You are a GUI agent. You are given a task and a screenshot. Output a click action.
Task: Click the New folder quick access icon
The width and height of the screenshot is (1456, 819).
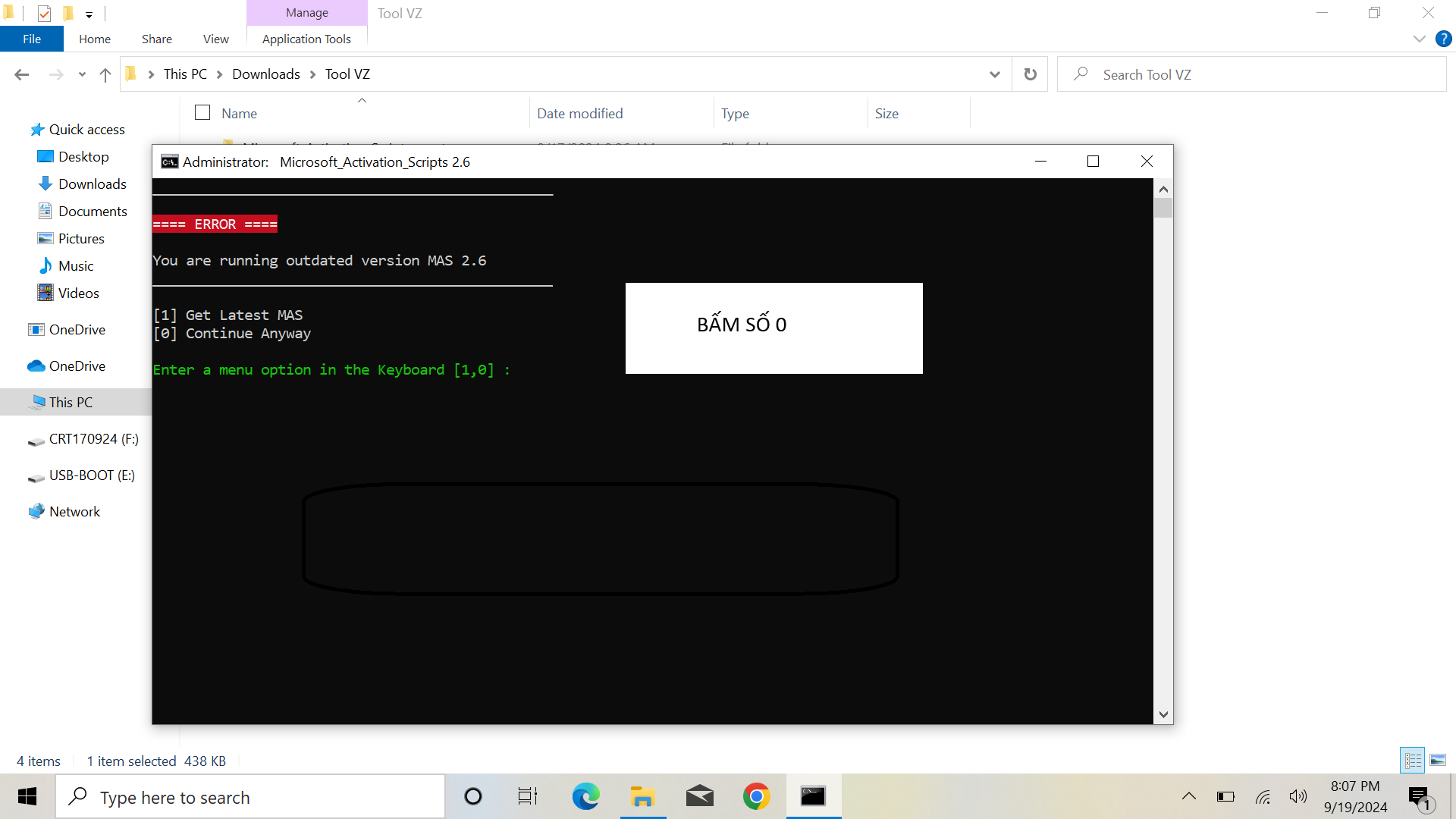pos(68,14)
